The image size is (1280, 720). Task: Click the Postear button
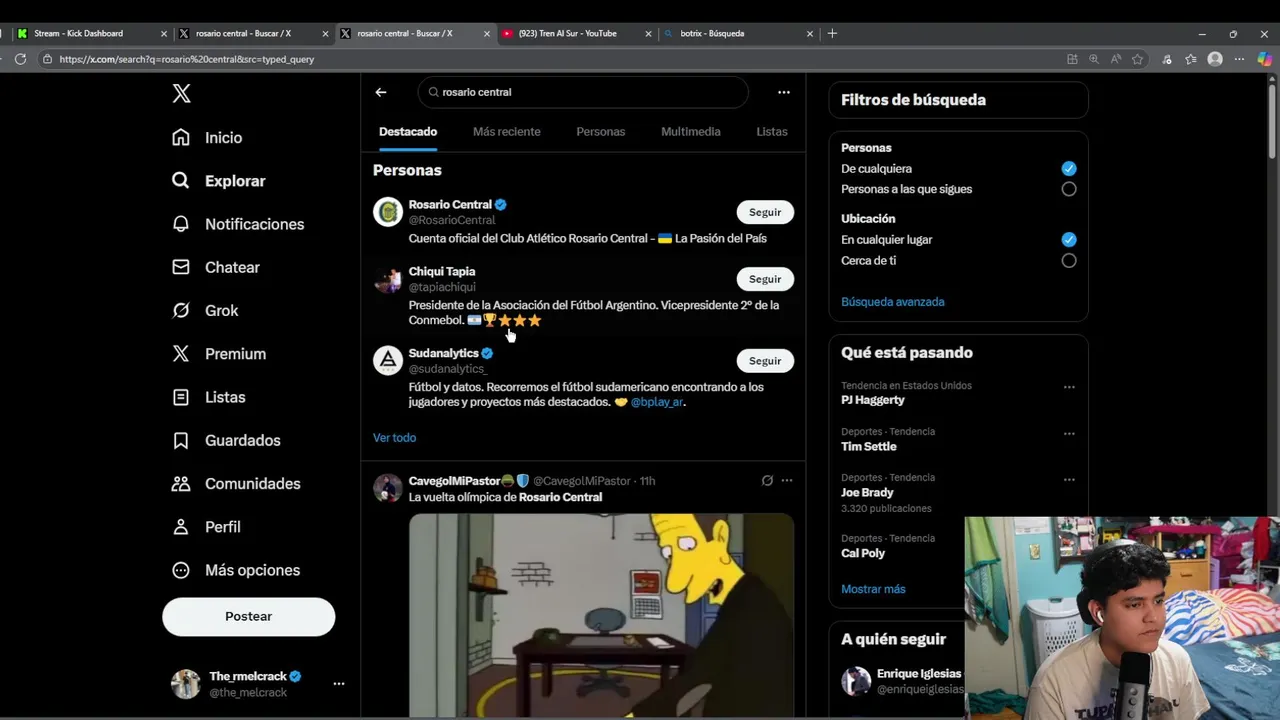[x=248, y=616]
